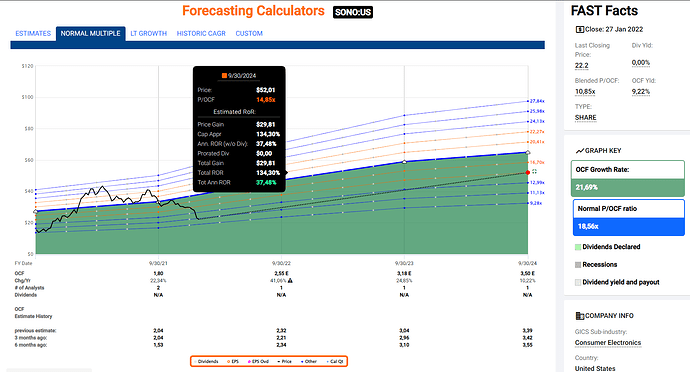Image resolution: width=690 pixels, height=372 pixels.
Task: Click the 9/30/23 date label on axis
Action: pyautogui.click(x=404, y=263)
